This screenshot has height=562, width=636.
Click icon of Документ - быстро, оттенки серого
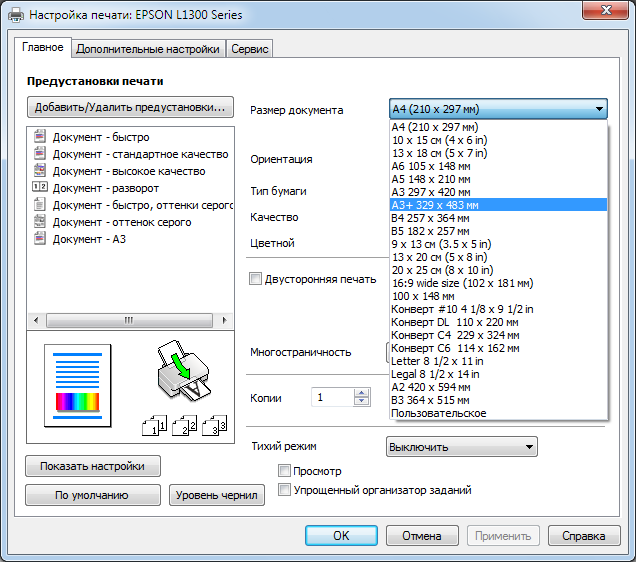(x=39, y=204)
